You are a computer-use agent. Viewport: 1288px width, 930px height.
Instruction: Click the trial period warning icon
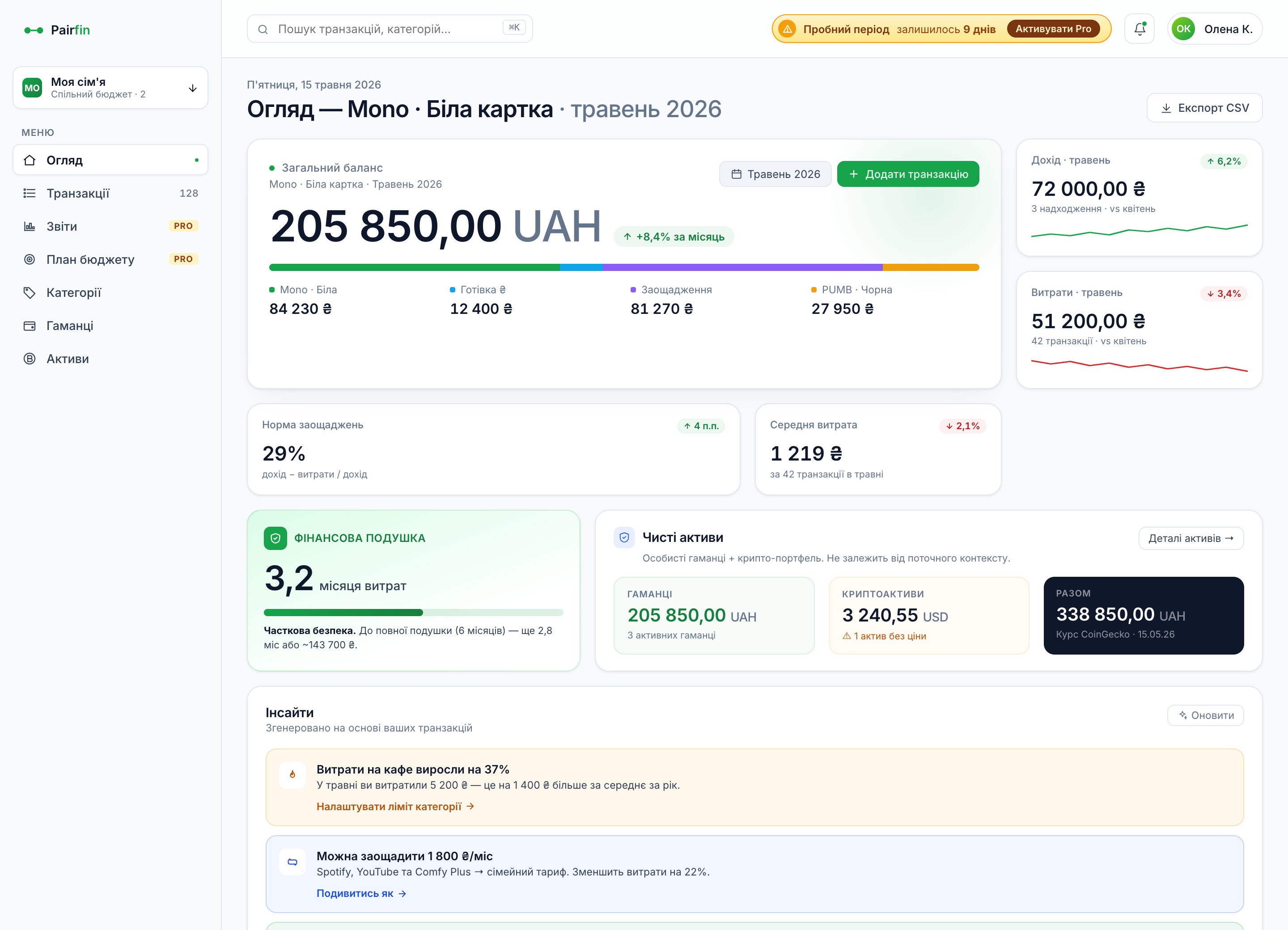pos(787,29)
